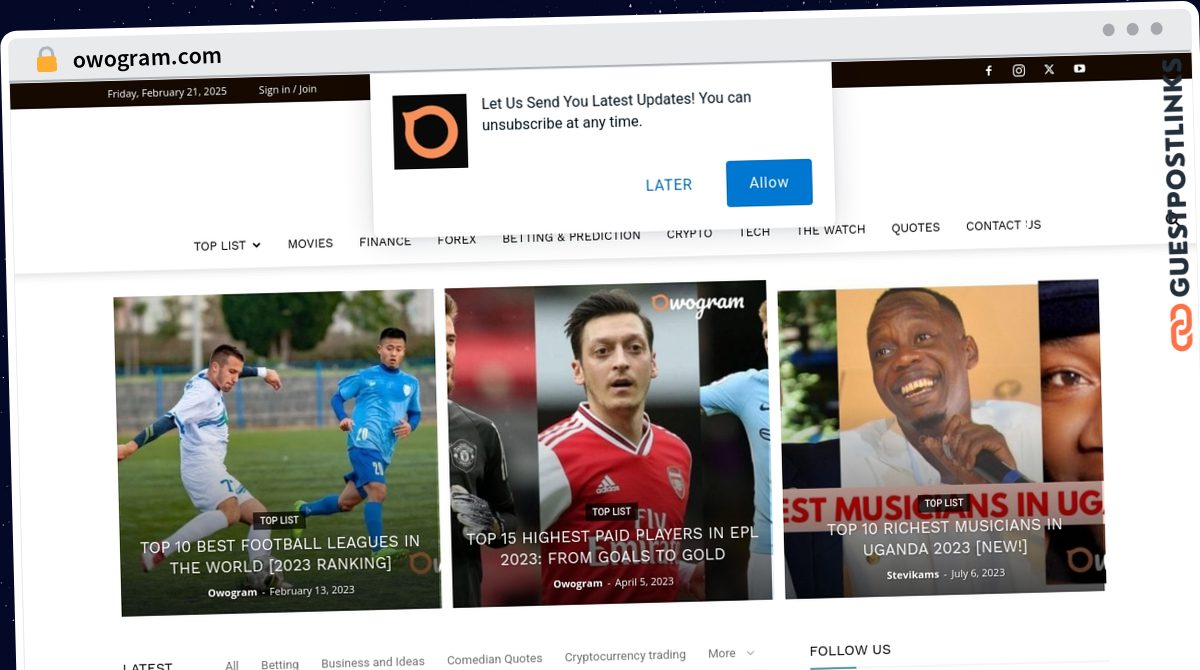Dismiss the popup with LATER
The width and height of the screenshot is (1200, 670).
coord(669,185)
